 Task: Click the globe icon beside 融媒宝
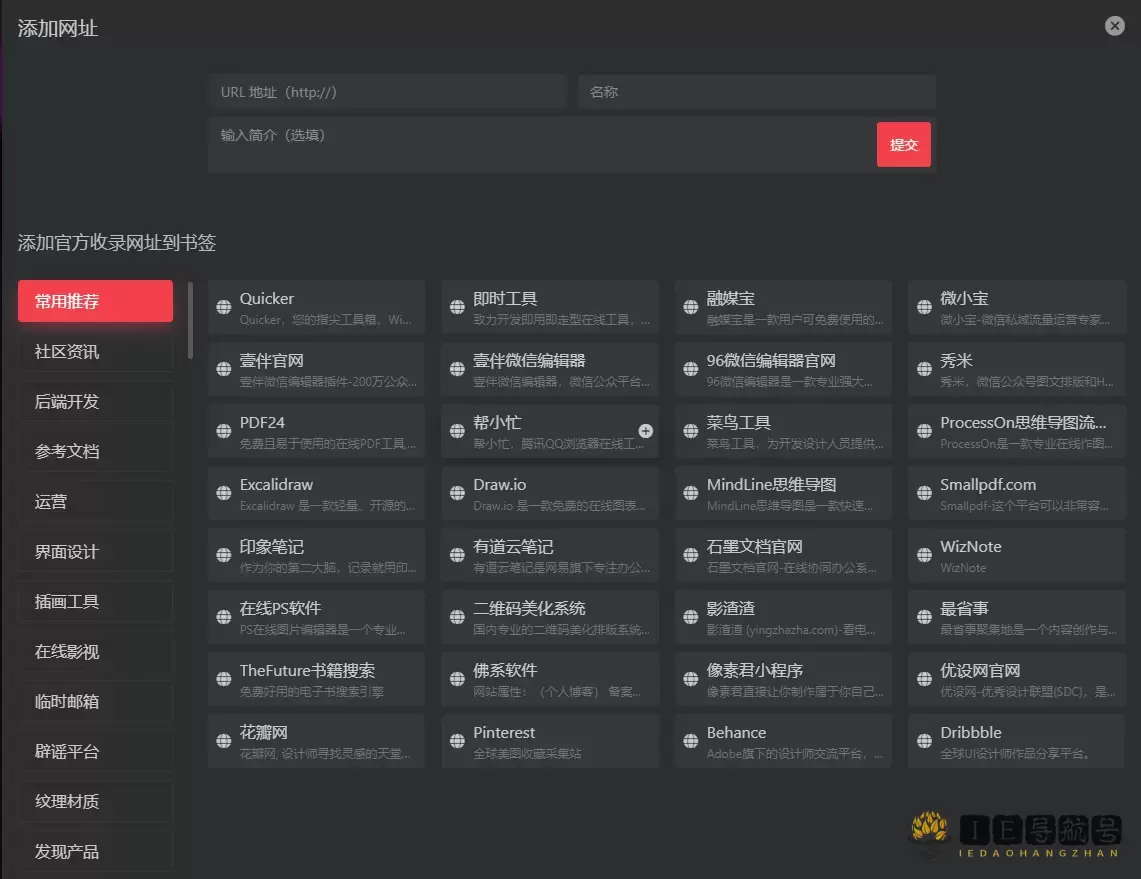click(691, 307)
